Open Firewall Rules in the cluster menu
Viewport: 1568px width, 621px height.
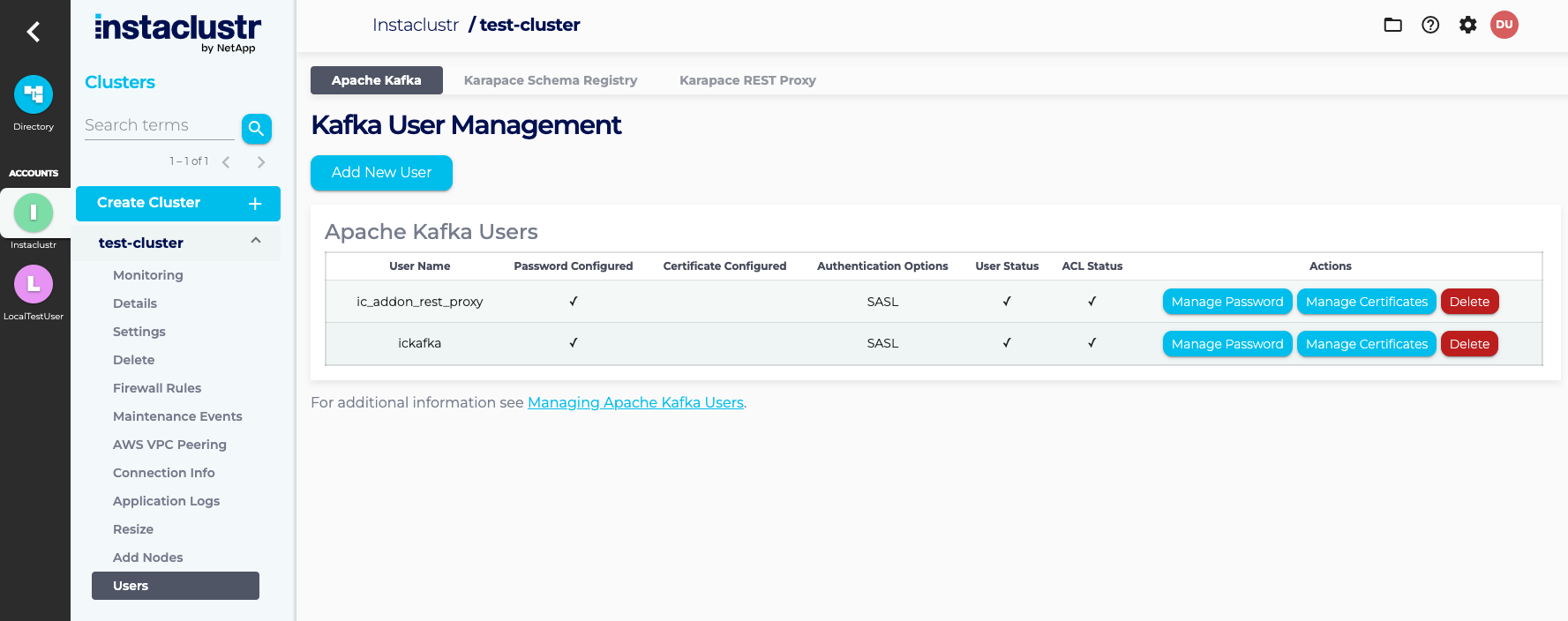click(157, 388)
